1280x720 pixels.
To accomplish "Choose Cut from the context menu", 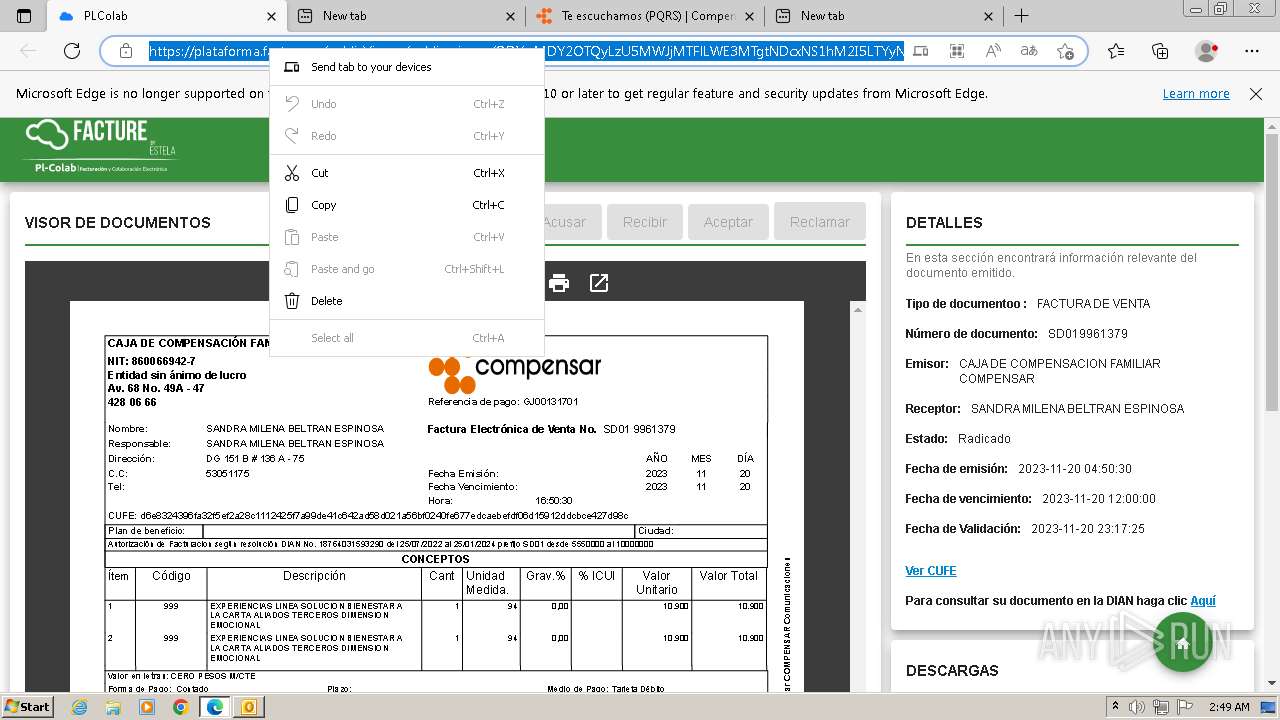I will [407, 173].
